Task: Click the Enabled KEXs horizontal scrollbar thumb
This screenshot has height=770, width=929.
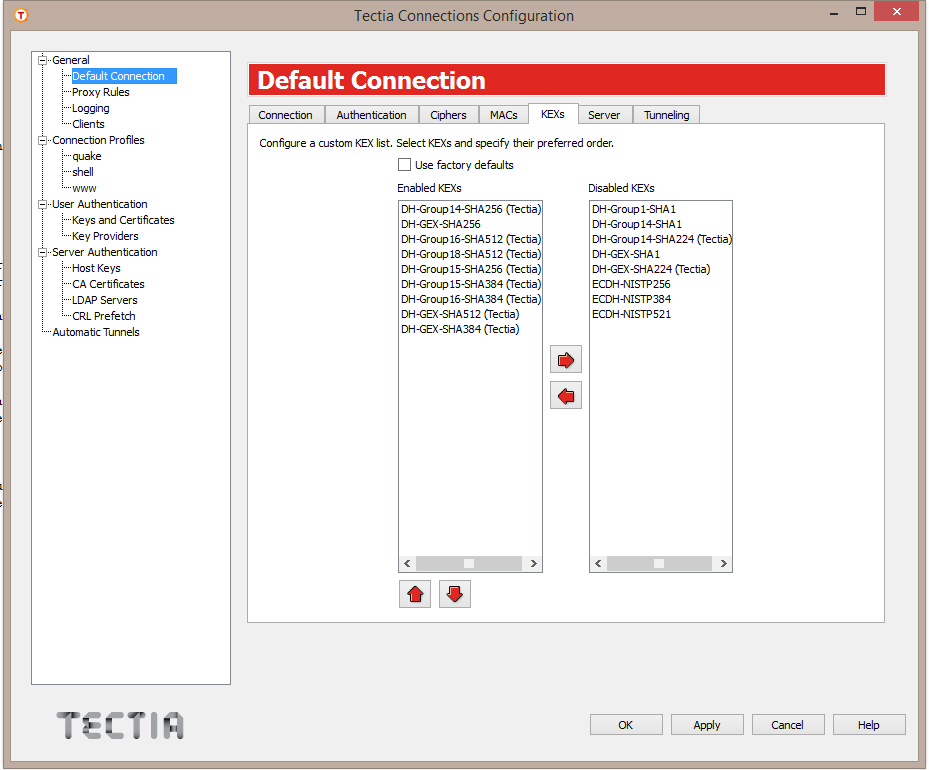Action: (469, 563)
